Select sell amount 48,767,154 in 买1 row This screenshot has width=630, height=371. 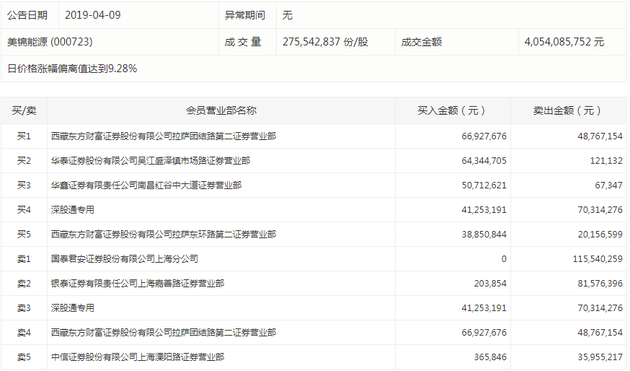click(600, 136)
